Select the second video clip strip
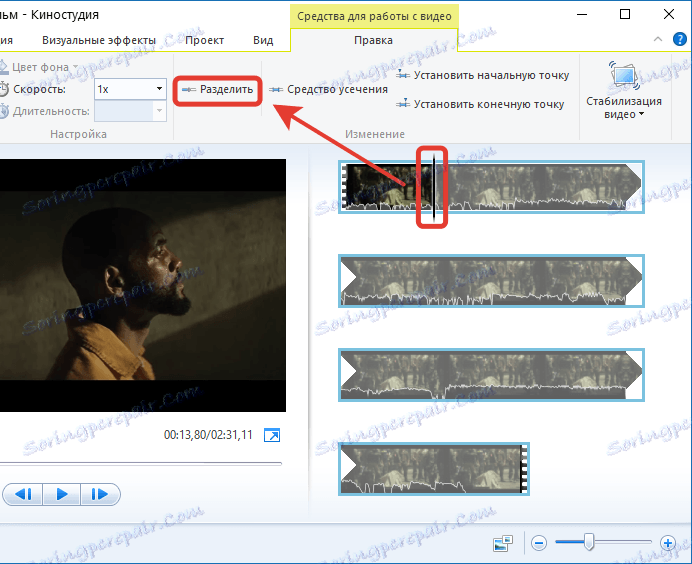 [x=491, y=281]
